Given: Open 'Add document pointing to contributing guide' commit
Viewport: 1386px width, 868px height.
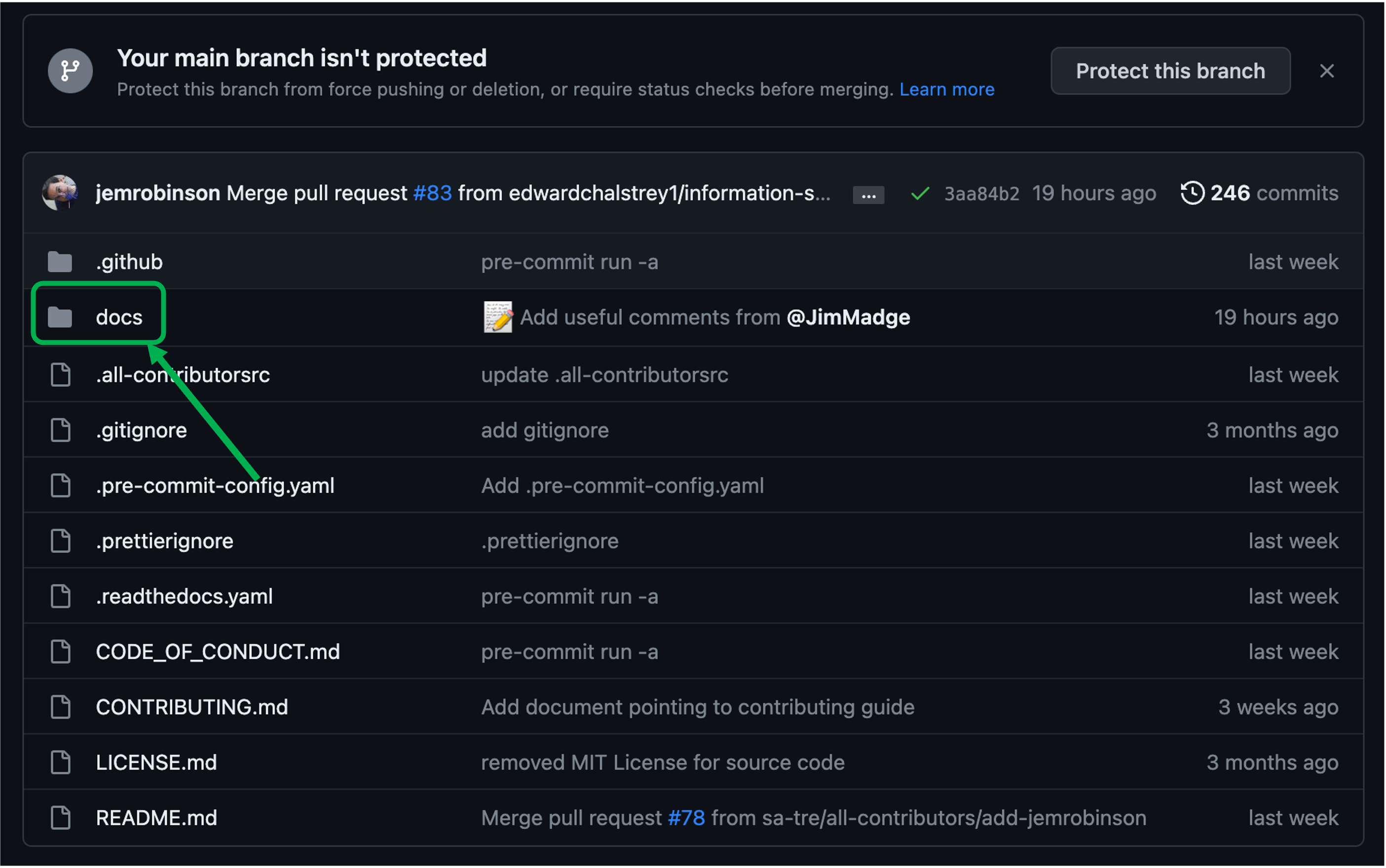Looking at the screenshot, I should [x=698, y=707].
